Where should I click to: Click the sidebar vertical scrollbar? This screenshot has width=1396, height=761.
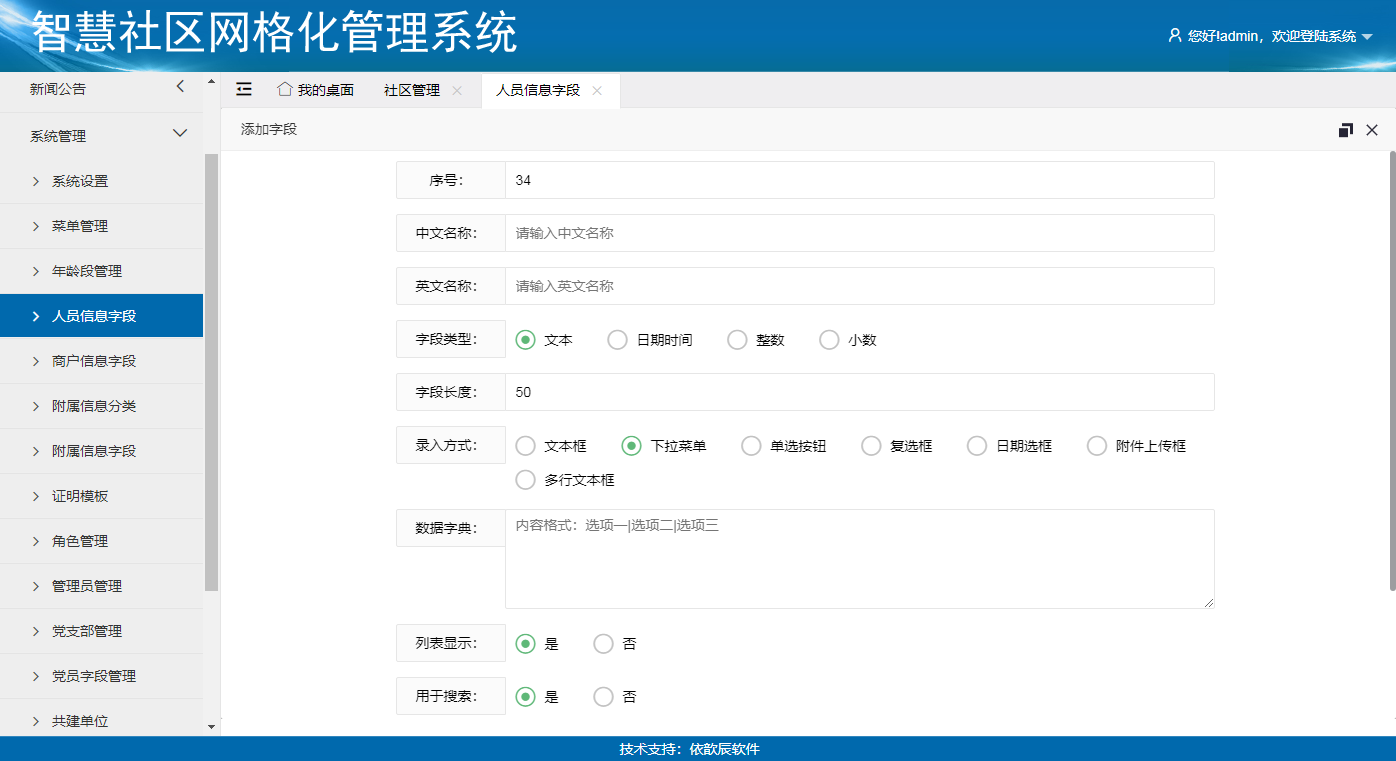(x=211, y=370)
